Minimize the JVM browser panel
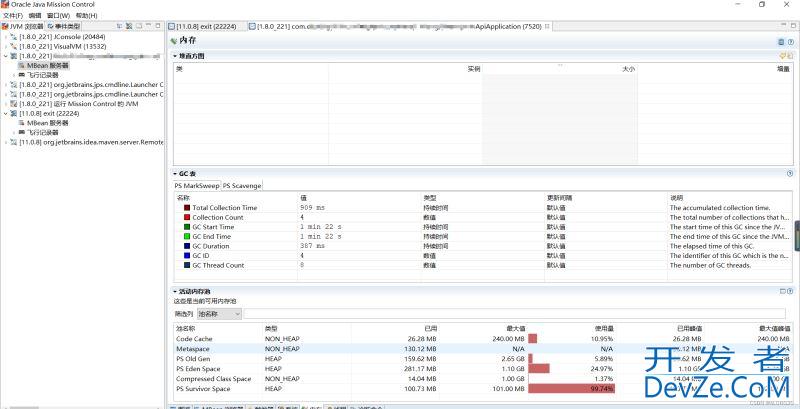Image resolution: width=800 pixels, height=409 pixels. [148, 25]
